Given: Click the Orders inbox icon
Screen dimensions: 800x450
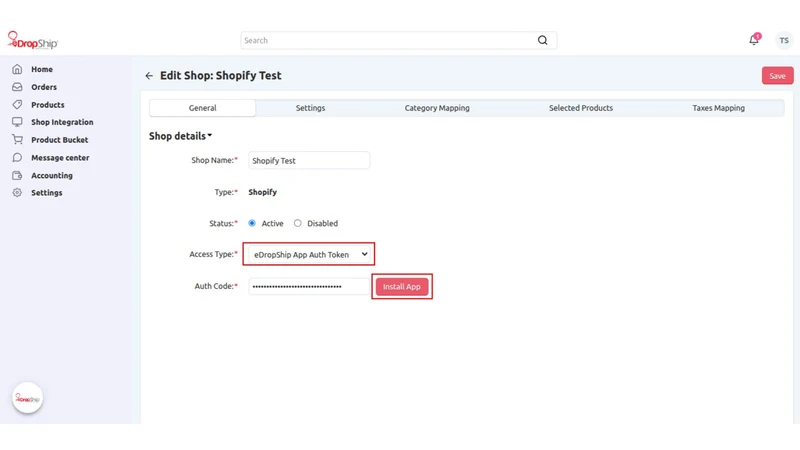Looking at the screenshot, I should coord(17,87).
